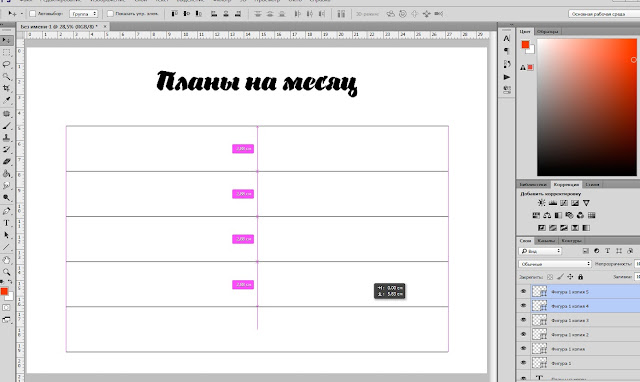Enable the Автовыбор checkbox
The height and width of the screenshot is (382, 640).
[32, 14]
